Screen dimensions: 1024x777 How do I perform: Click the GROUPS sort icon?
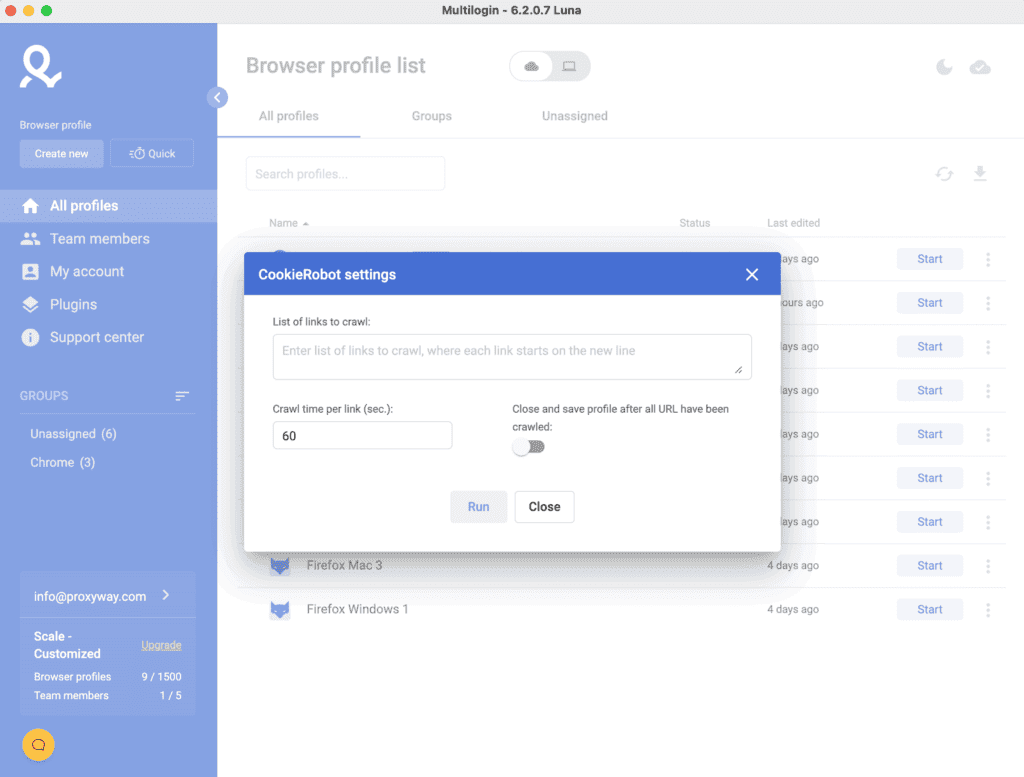[x=182, y=396]
